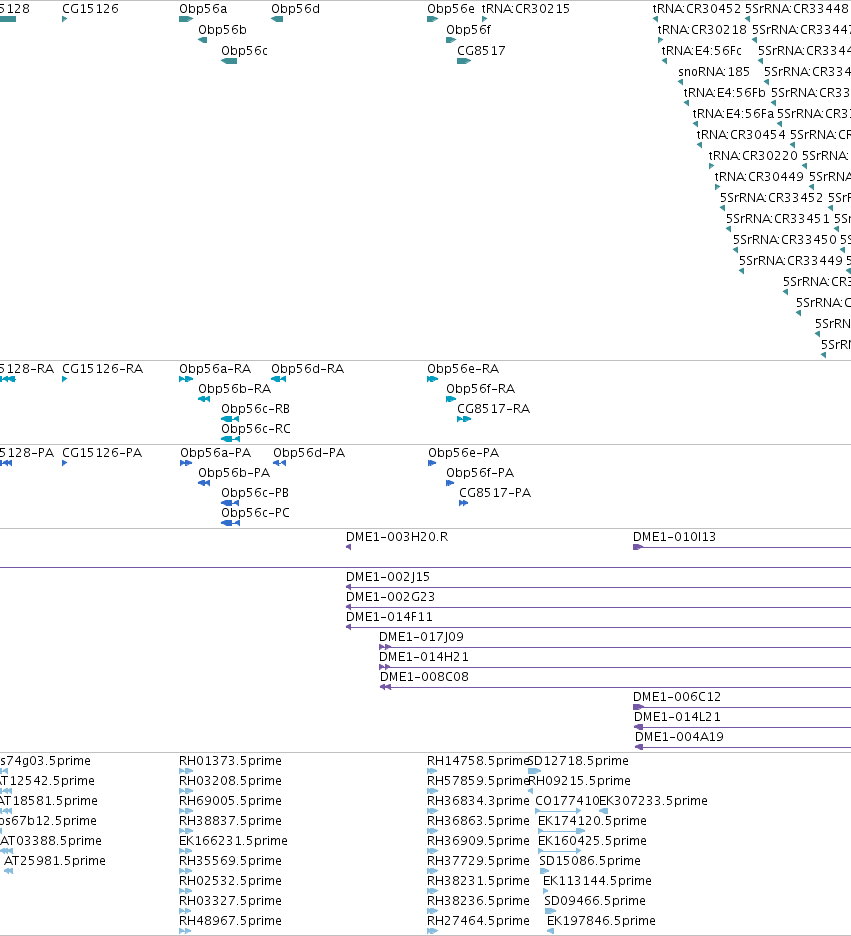
Task: Select the DME1-010I13 clone start arrow
Action: [x=637, y=547]
